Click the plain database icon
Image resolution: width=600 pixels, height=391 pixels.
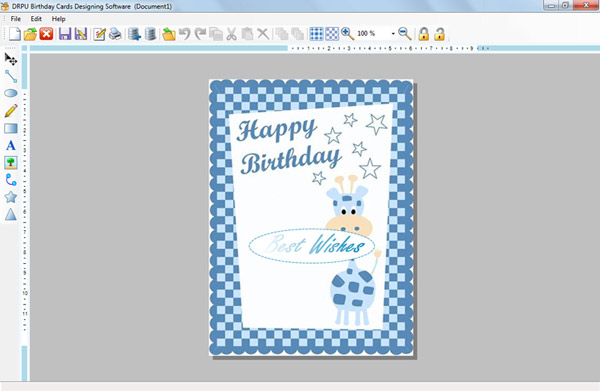coord(150,34)
